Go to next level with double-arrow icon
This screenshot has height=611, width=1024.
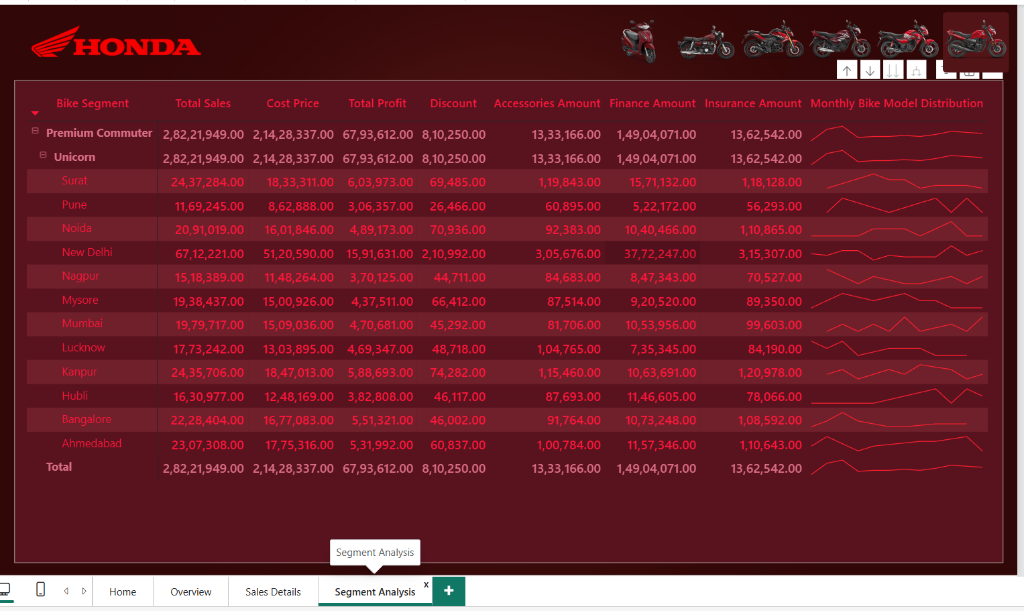coord(893,70)
